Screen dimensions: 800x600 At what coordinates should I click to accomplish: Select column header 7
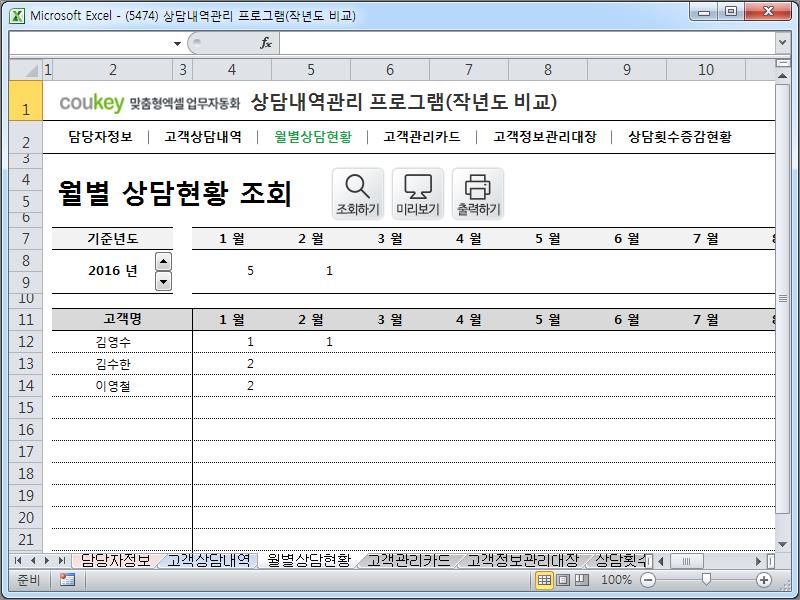click(x=469, y=69)
